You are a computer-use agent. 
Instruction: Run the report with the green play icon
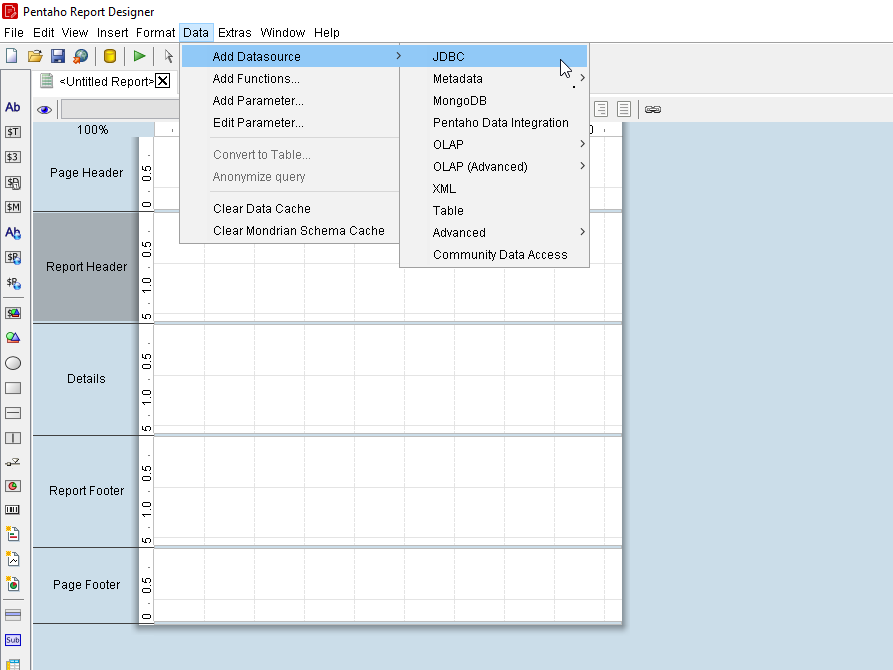(x=140, y=56)
